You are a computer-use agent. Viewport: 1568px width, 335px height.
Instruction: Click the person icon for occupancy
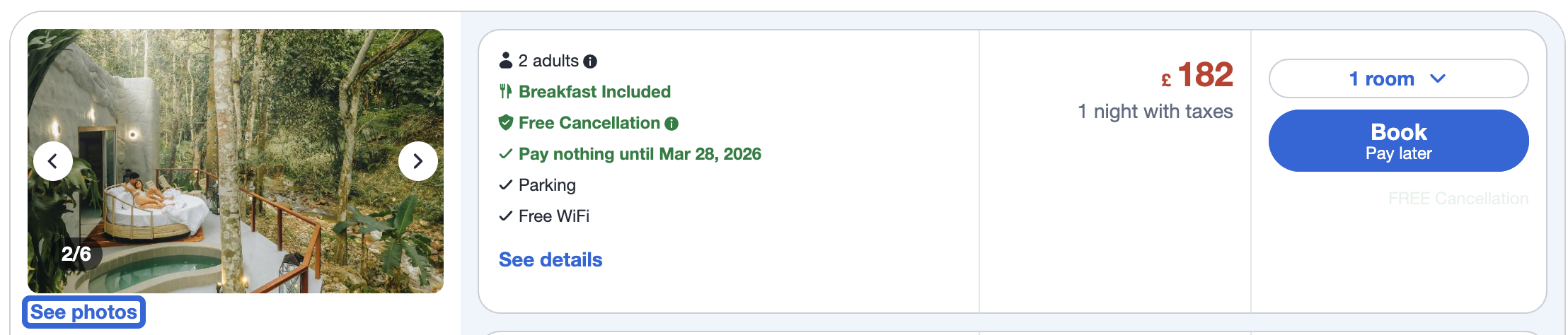(x=505, y=61)
